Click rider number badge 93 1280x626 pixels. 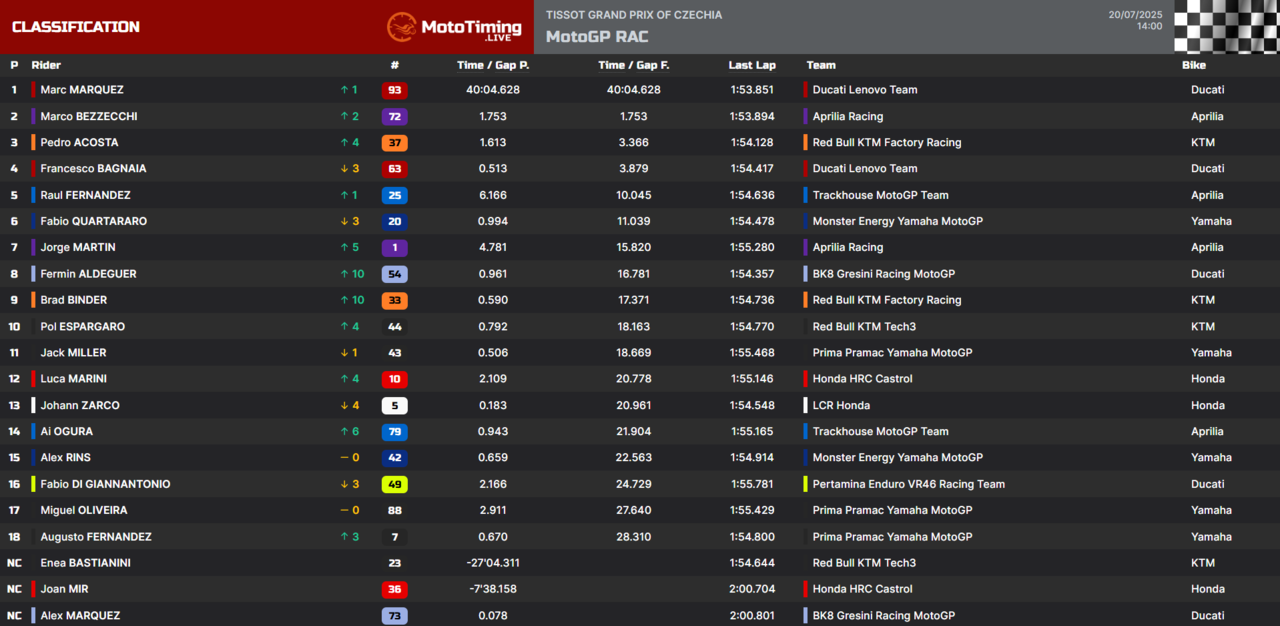pos(394,90)
